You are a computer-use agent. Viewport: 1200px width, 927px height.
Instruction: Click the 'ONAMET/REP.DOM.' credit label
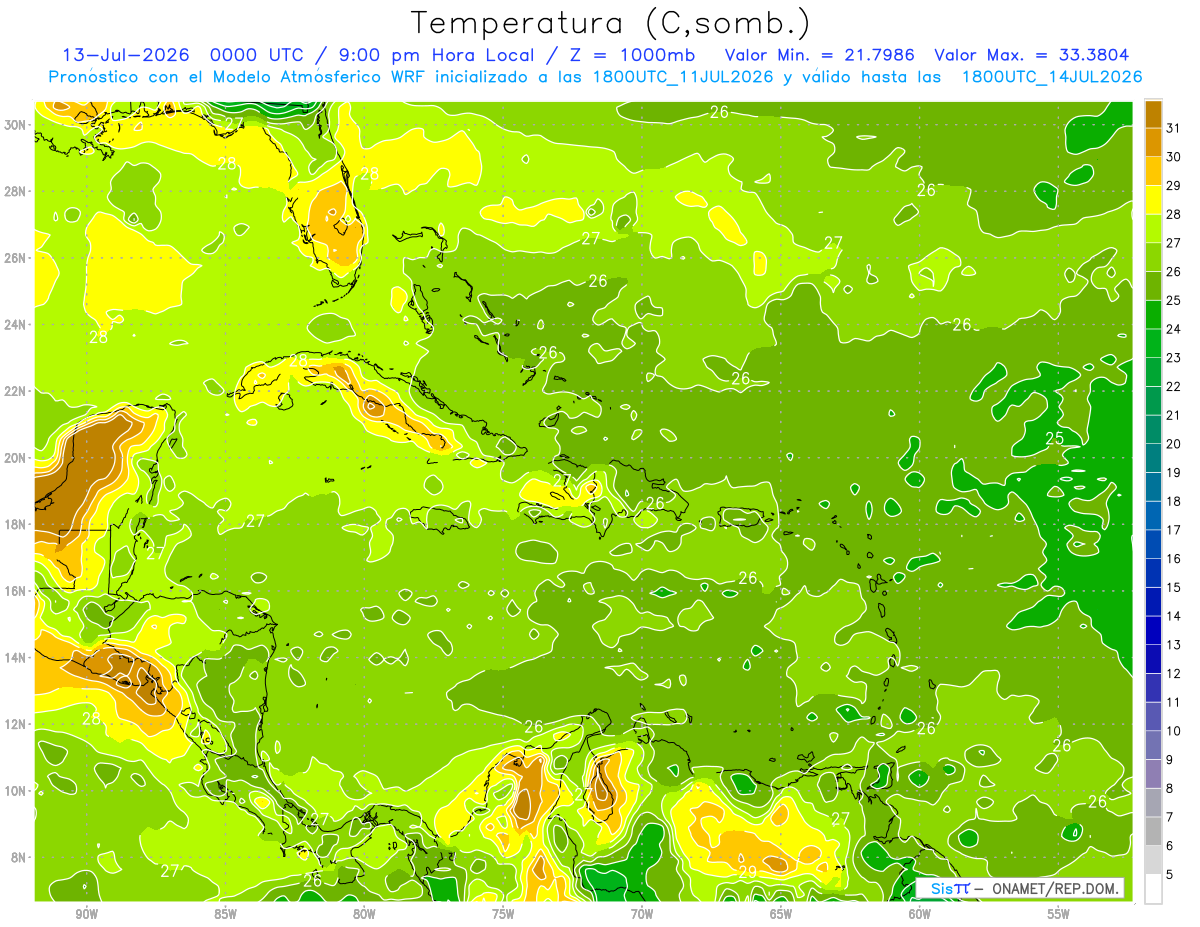click(x=1058, y=888)
